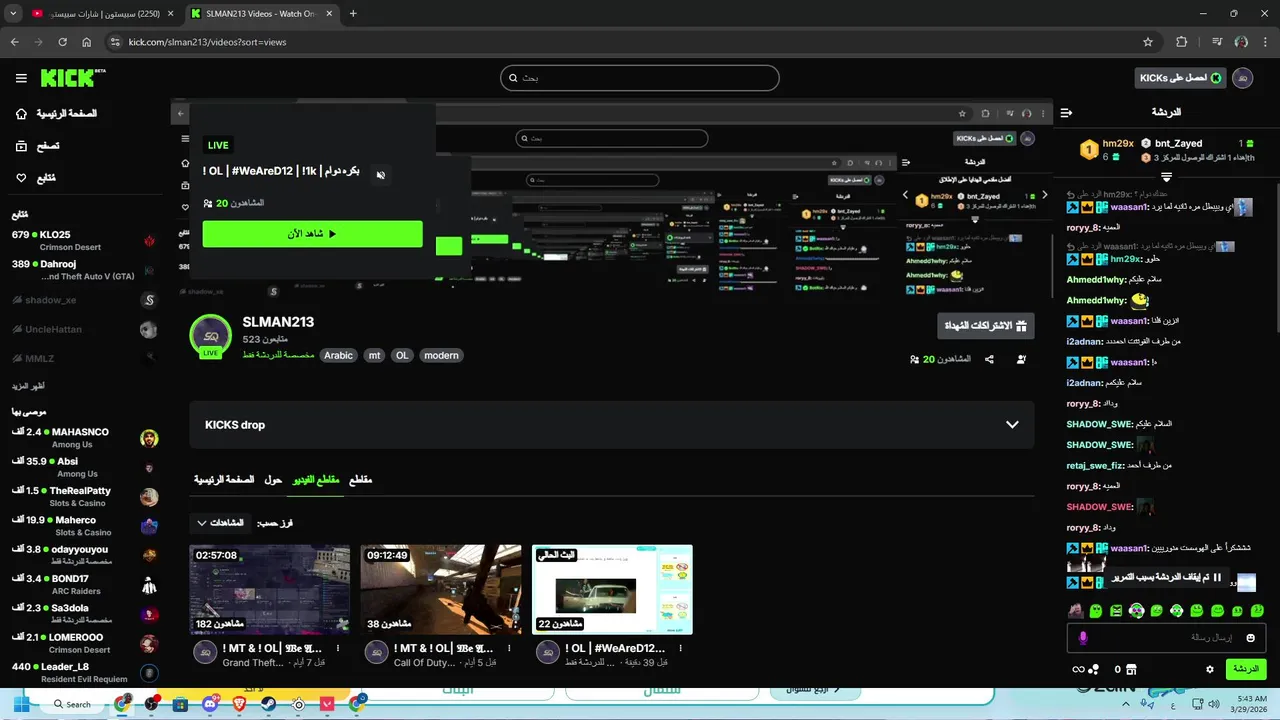
Task: Open the following heart sidebar item
Action: click(x=35, y=178)
